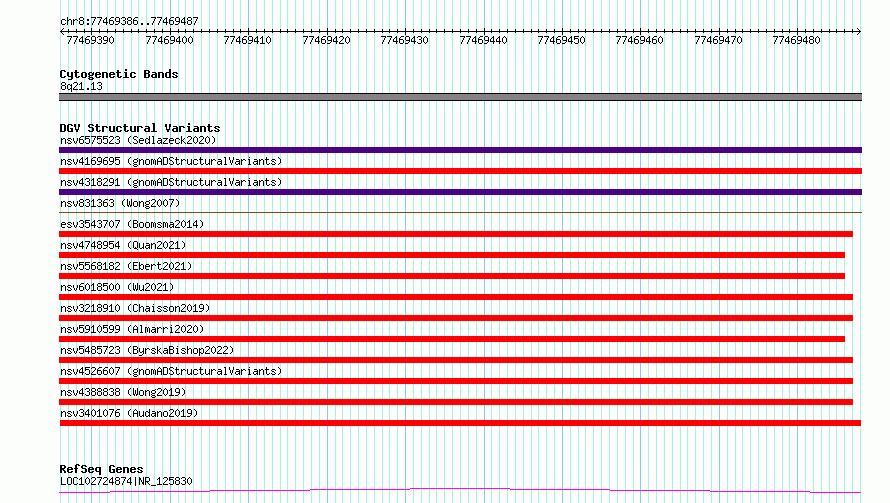Click the nsv4318291 (gnomADStructuralVariants) label
The image size is (890, 503).
171,182
